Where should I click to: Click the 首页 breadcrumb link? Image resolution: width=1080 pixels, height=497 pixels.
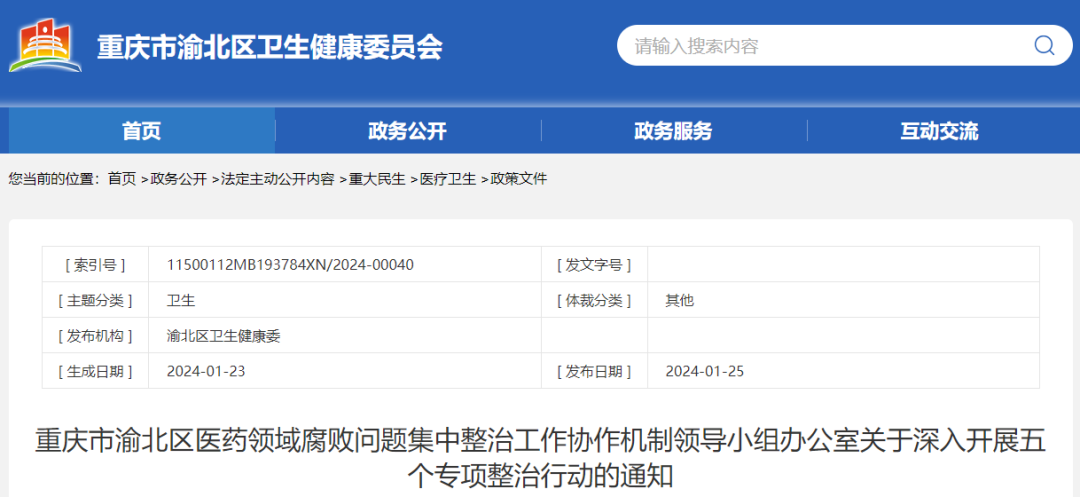(122, 179)
